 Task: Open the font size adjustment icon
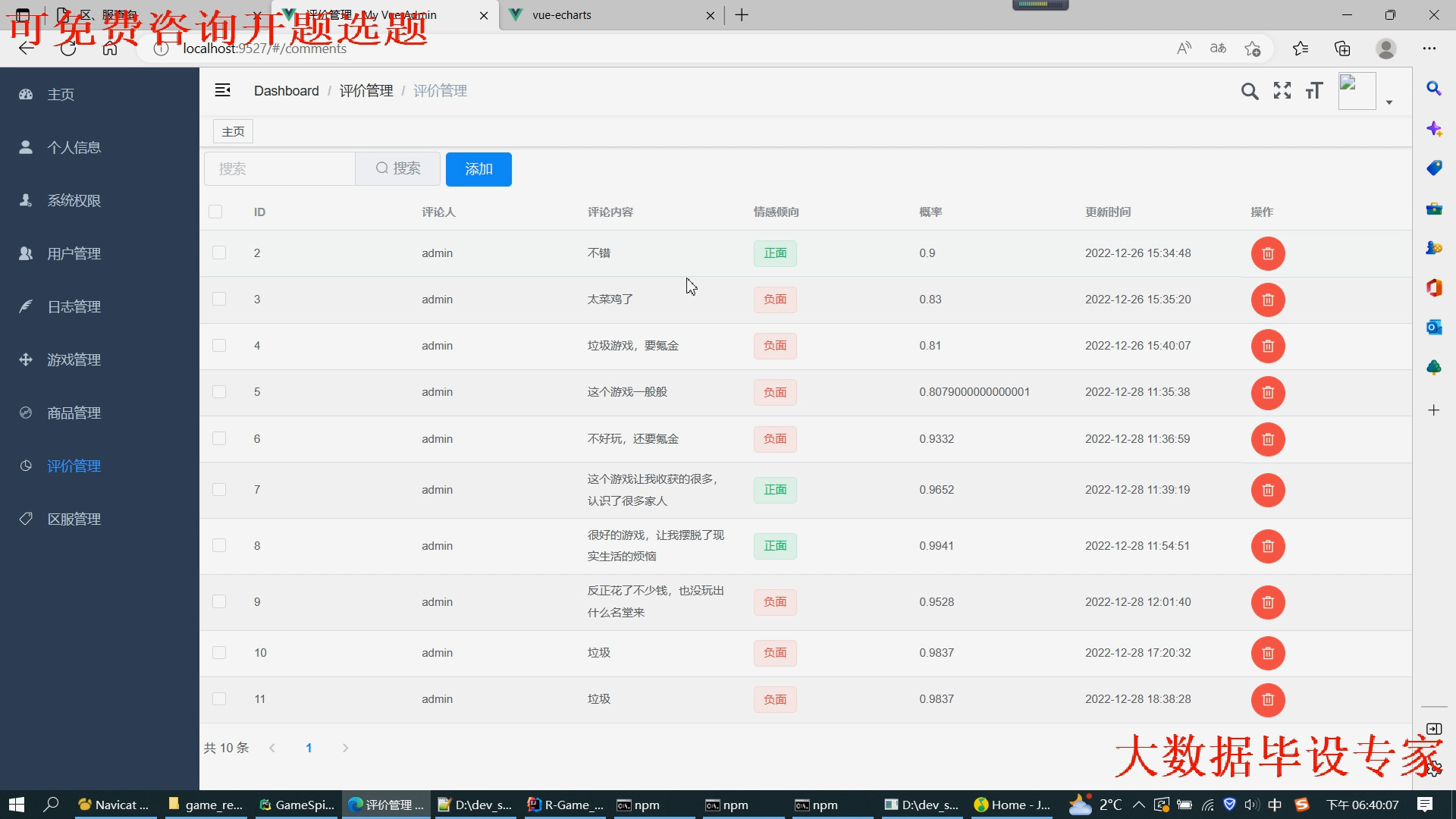point(1313,91)
